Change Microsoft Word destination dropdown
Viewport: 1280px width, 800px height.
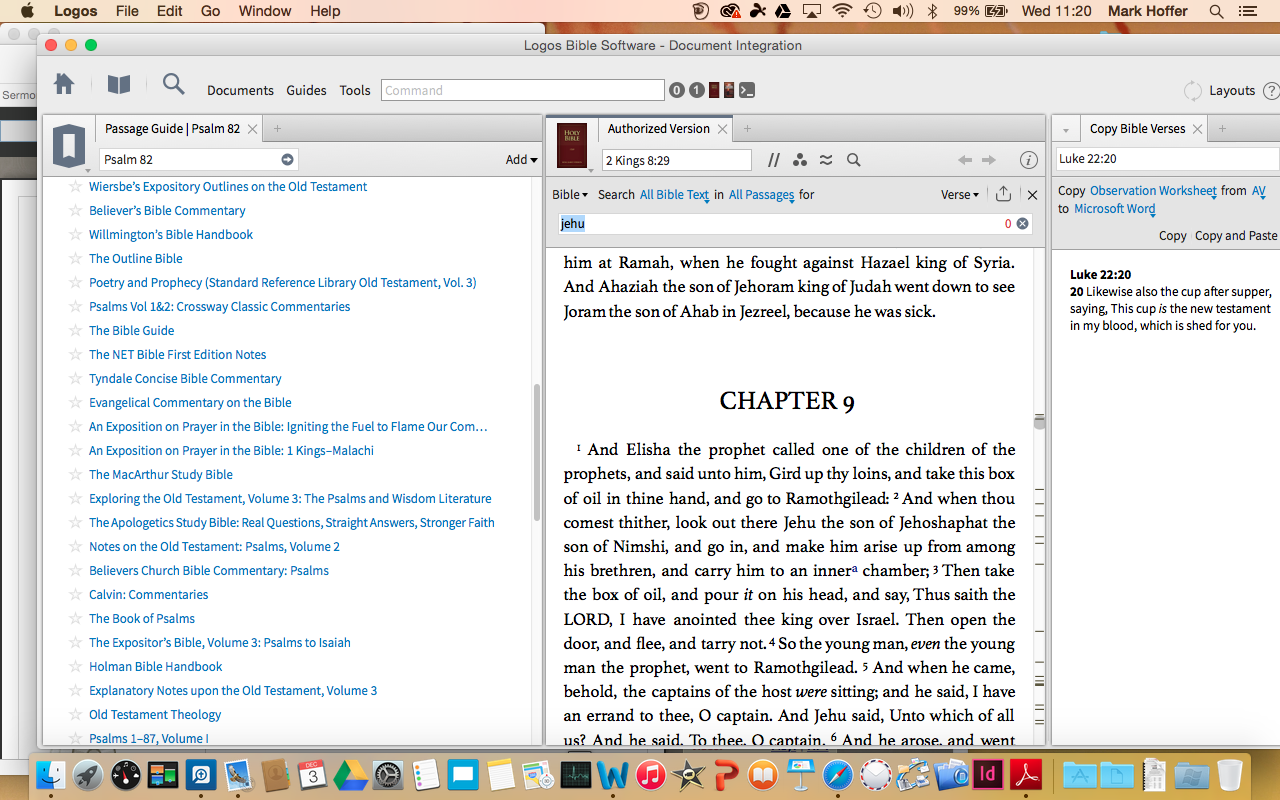click(x=1115, y=209)
